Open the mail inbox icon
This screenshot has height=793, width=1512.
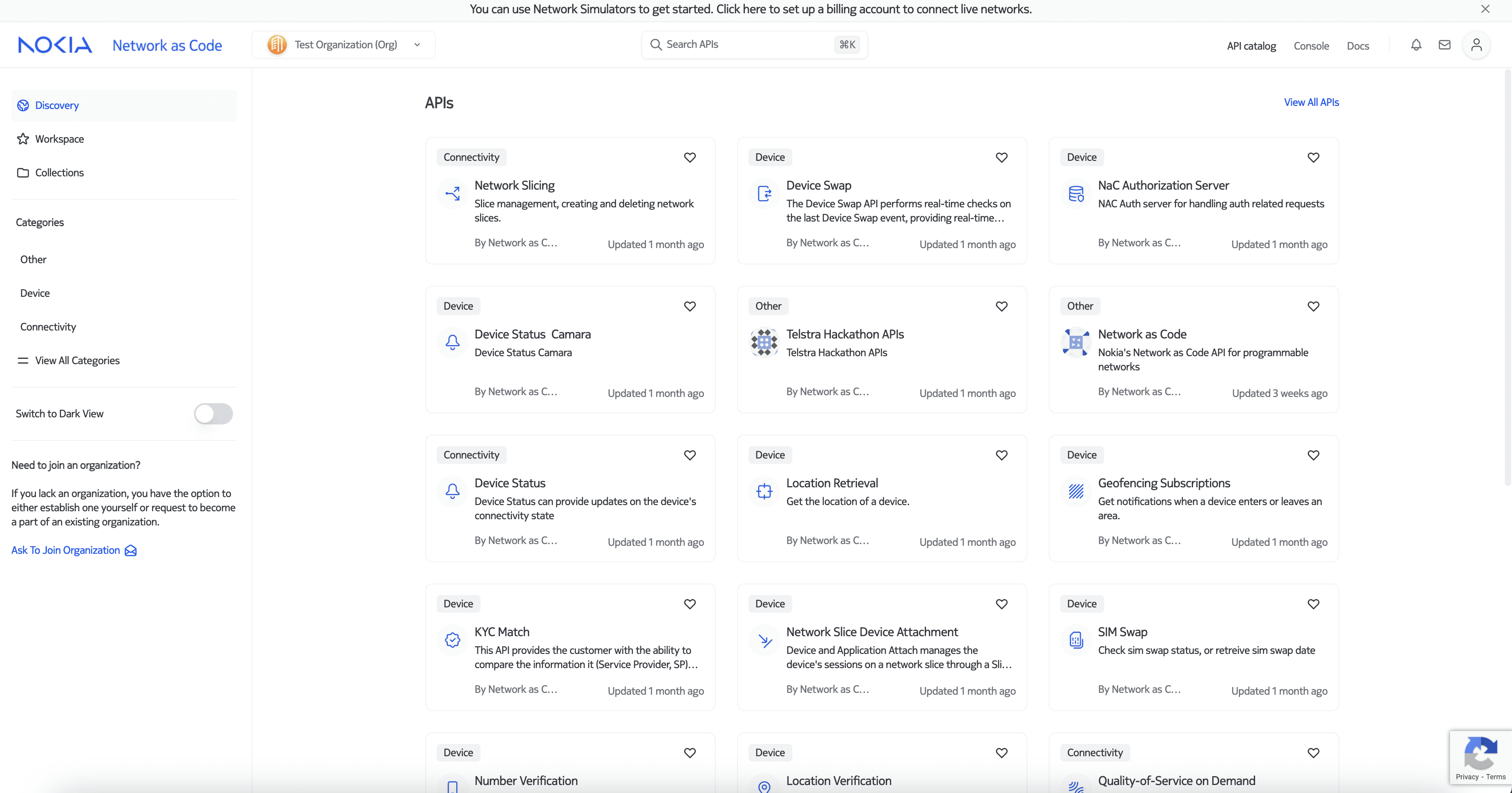[1445, 45]
